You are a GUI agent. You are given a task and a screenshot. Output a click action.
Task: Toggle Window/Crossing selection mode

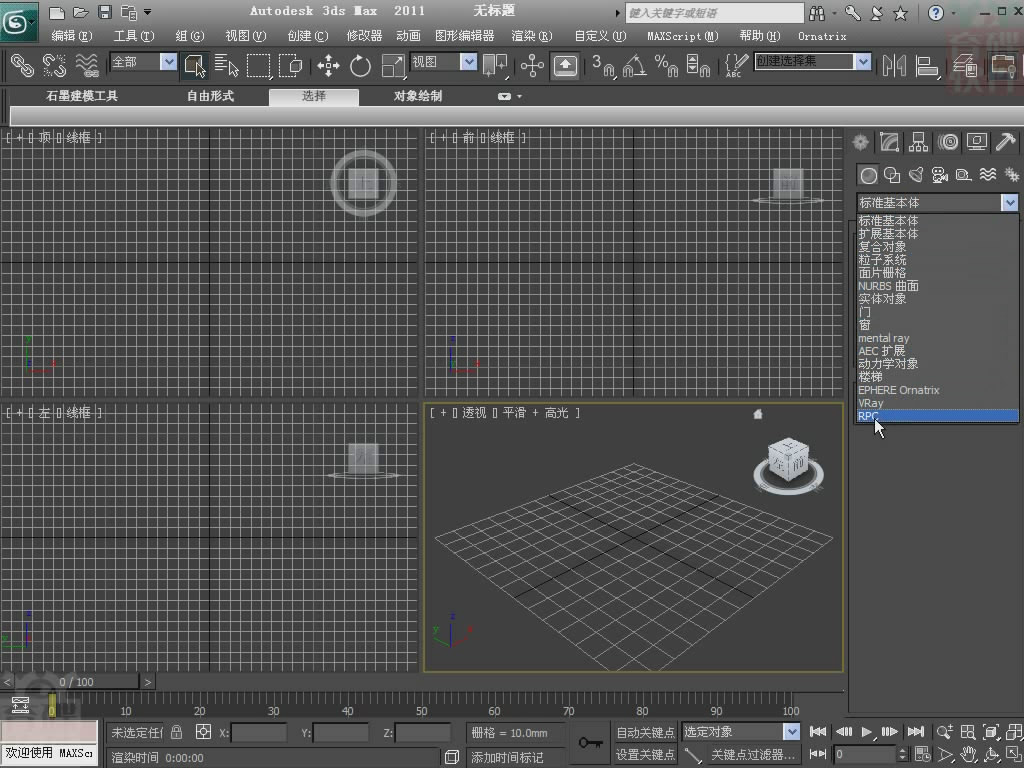pyautogui.click(x=290, y=65)
